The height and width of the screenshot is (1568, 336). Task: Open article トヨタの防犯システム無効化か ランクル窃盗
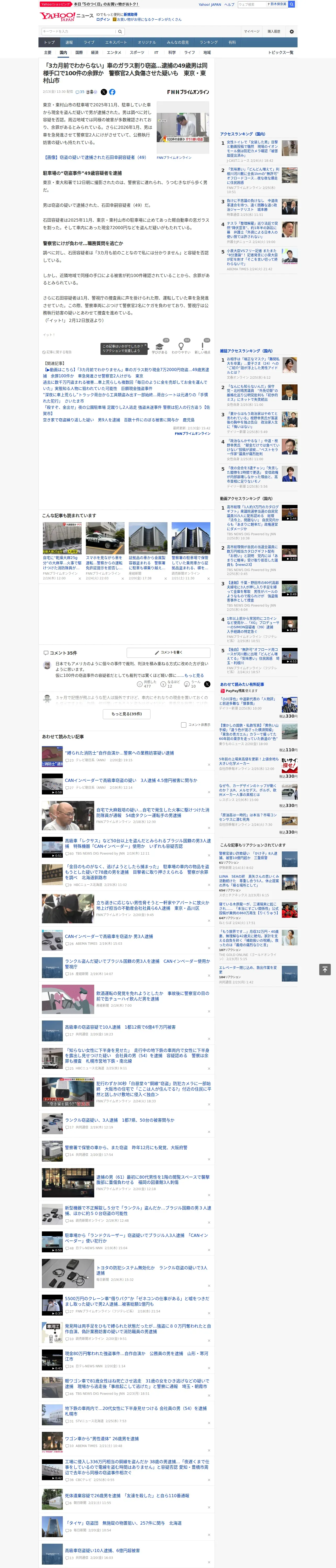[x=151, y=1270]
